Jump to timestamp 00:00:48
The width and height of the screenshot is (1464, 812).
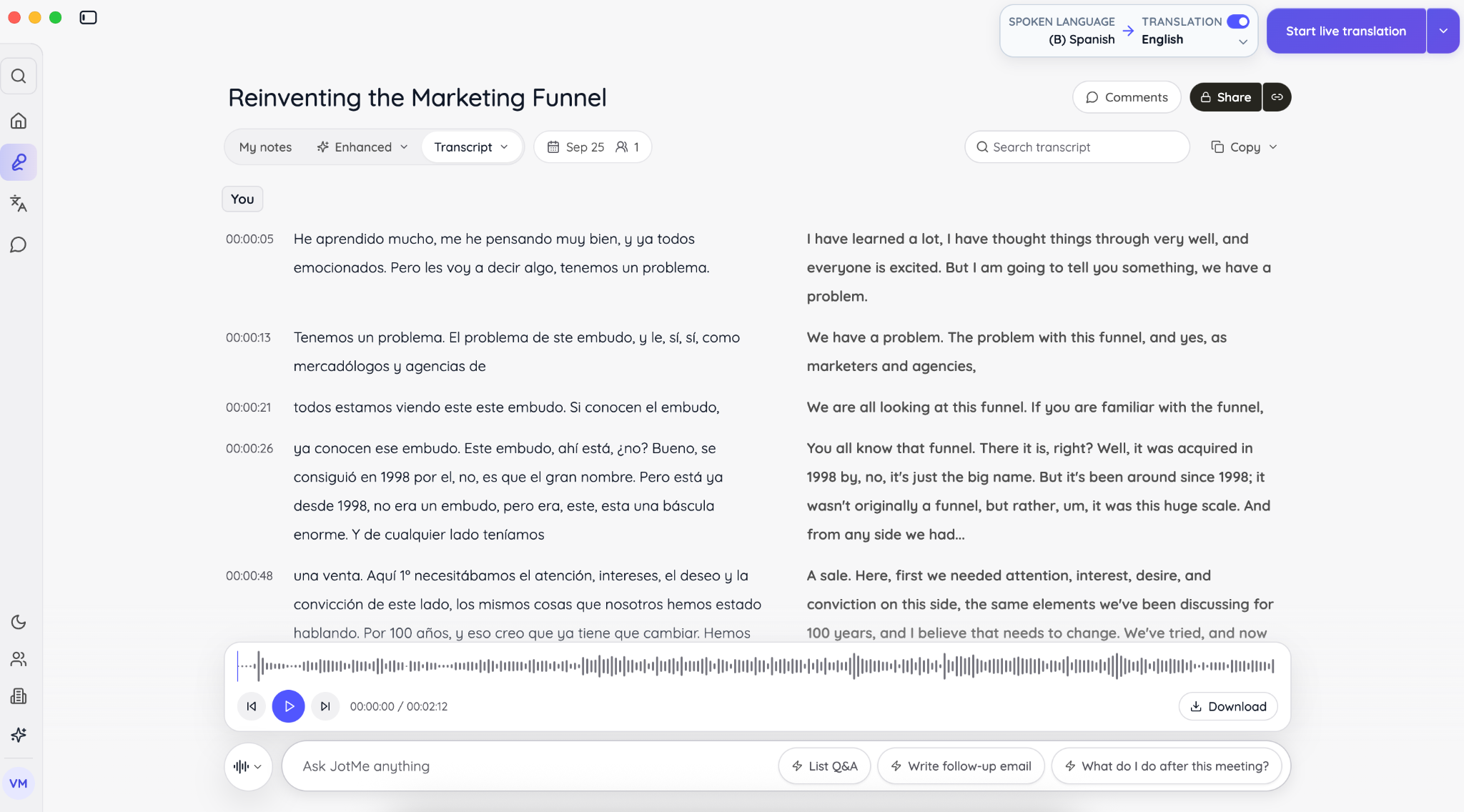[x=249, y=575]
